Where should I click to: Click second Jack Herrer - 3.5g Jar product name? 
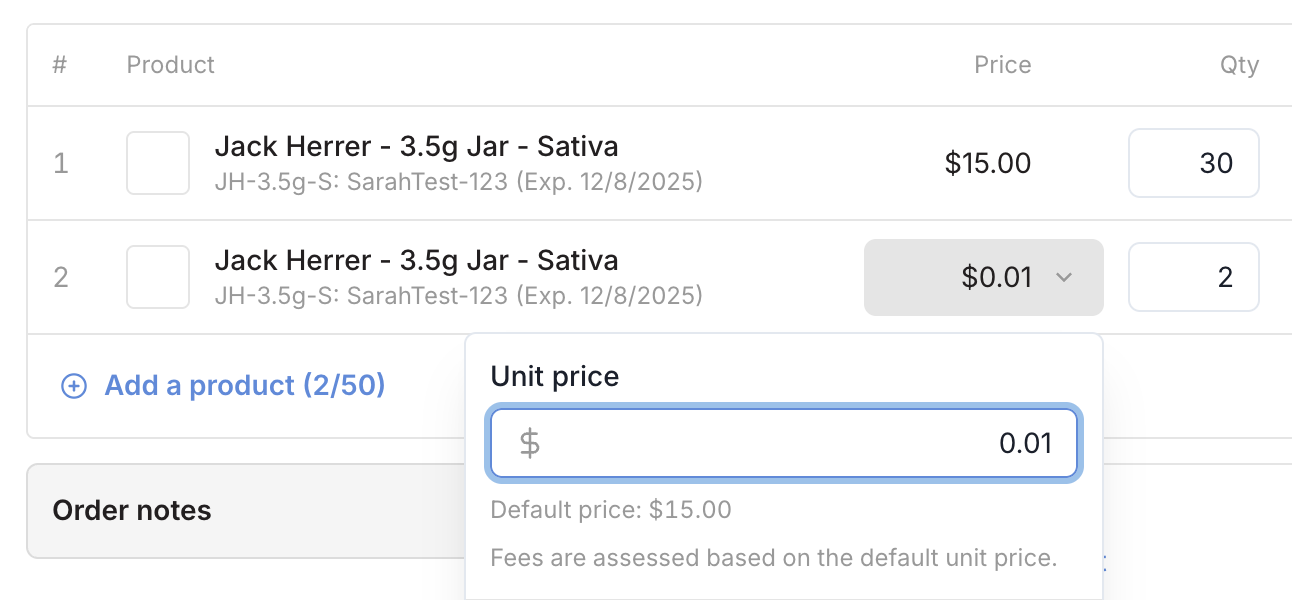coord(416,261)
